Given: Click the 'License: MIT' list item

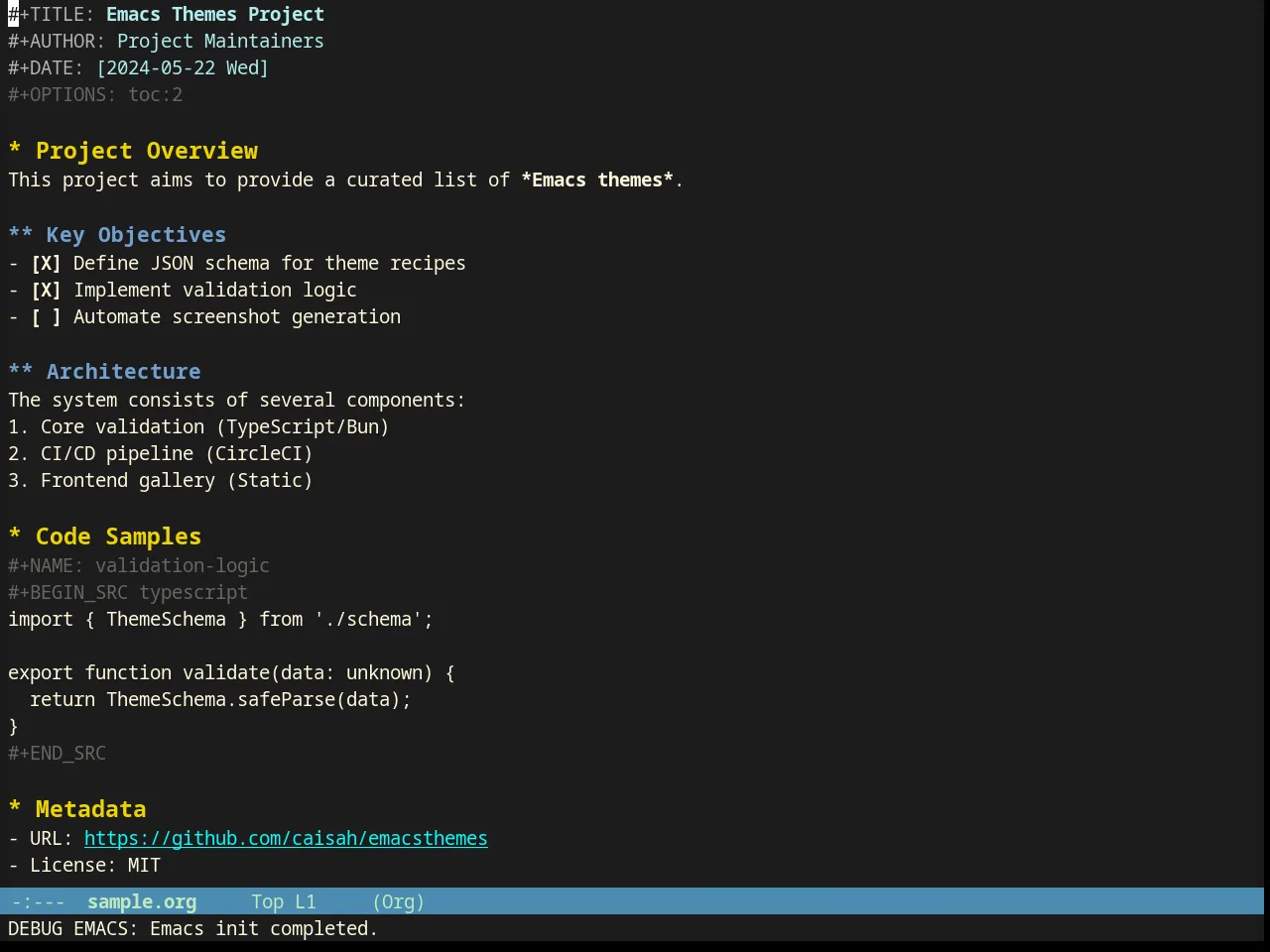Looking at the screenshot, I should (84, 866).
